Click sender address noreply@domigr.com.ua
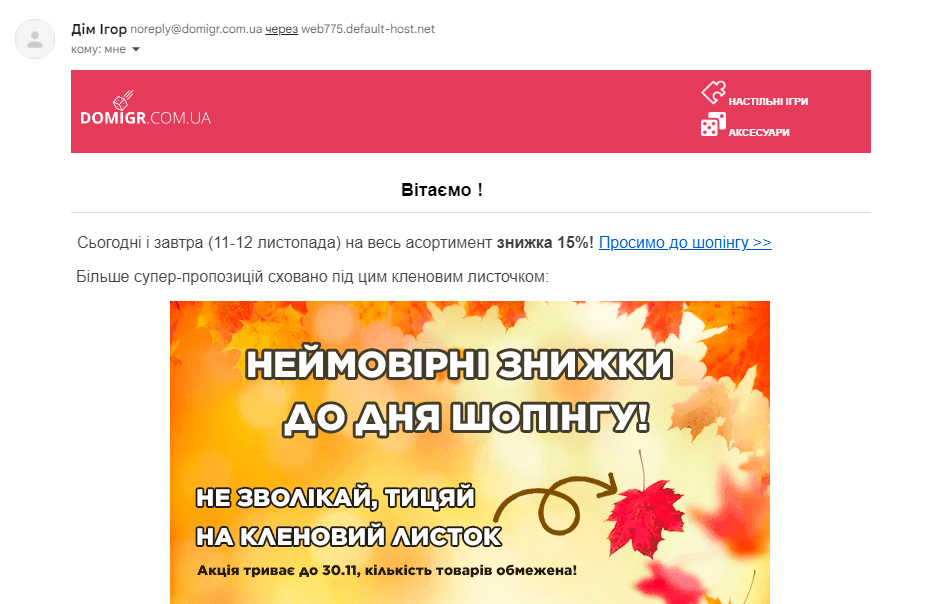The width and height of the screenshot is (948, 604). click(x=196, y=29)
